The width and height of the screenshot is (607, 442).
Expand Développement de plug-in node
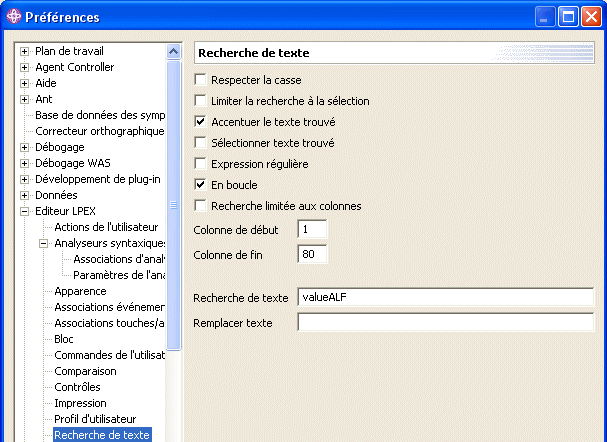[x=24, y=179]
